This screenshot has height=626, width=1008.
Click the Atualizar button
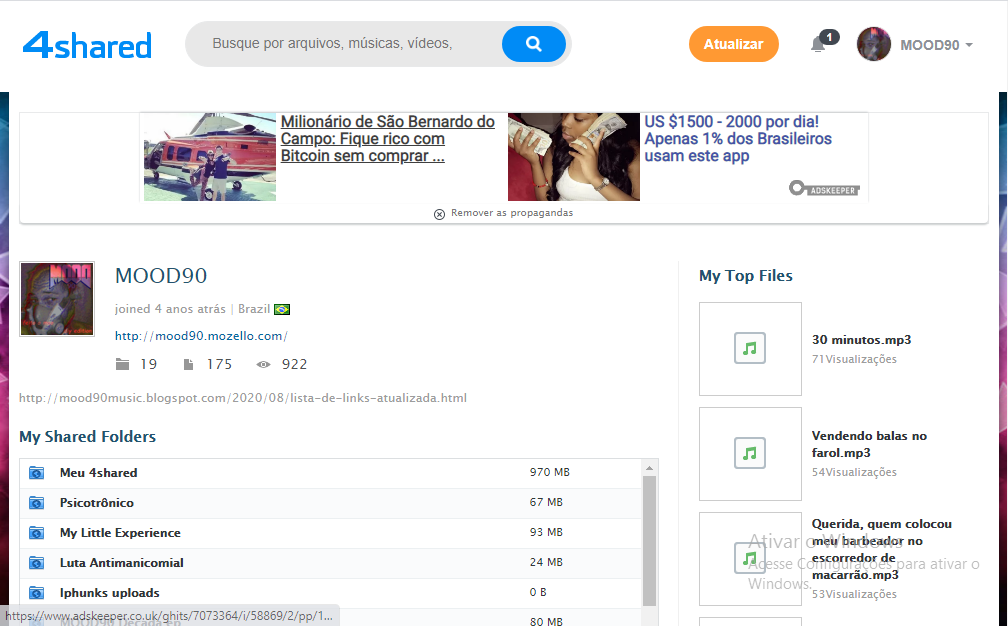pyautogui.click(x=734, y=44)
